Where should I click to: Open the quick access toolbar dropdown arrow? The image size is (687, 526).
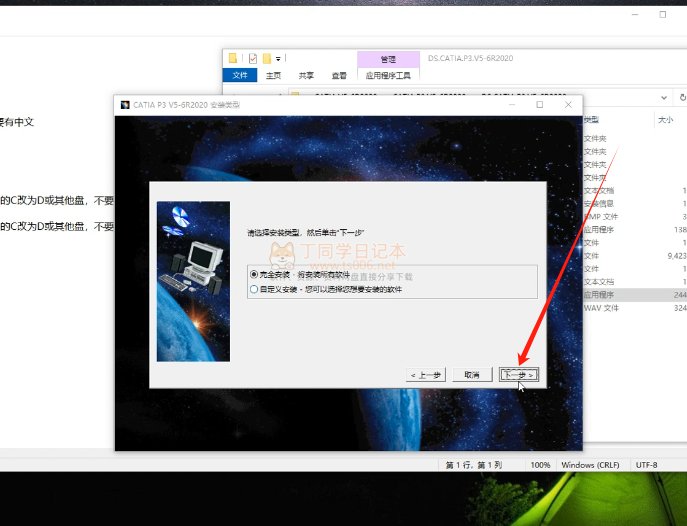pyautogui.click(x=278, y=58)
